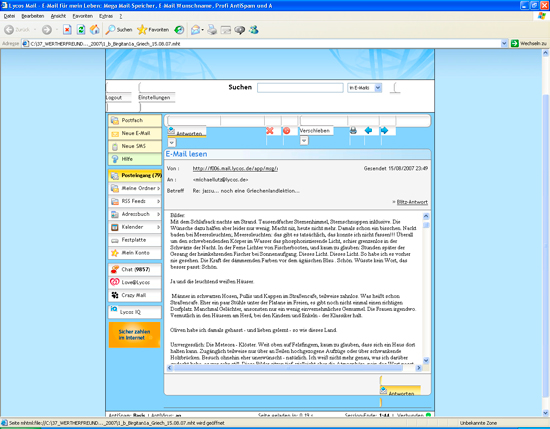This screenshot has width=550, height=429.
Task: Open the Favoriten menu in menu bar
Action: (83, 16)
